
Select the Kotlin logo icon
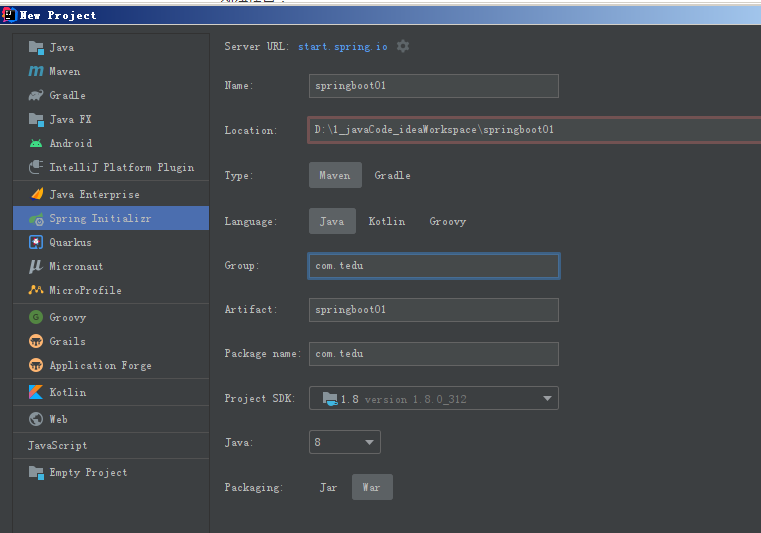click(36, 392)
